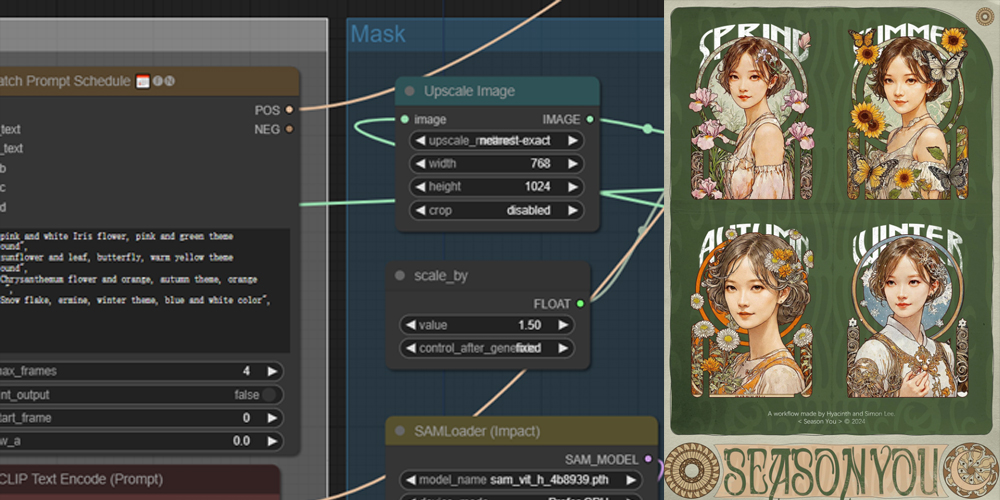Image resolution: width=1000 pixels, height=500 pixels.
Task: Click the prompt schedule text area
Action: (x=145, y=291)
